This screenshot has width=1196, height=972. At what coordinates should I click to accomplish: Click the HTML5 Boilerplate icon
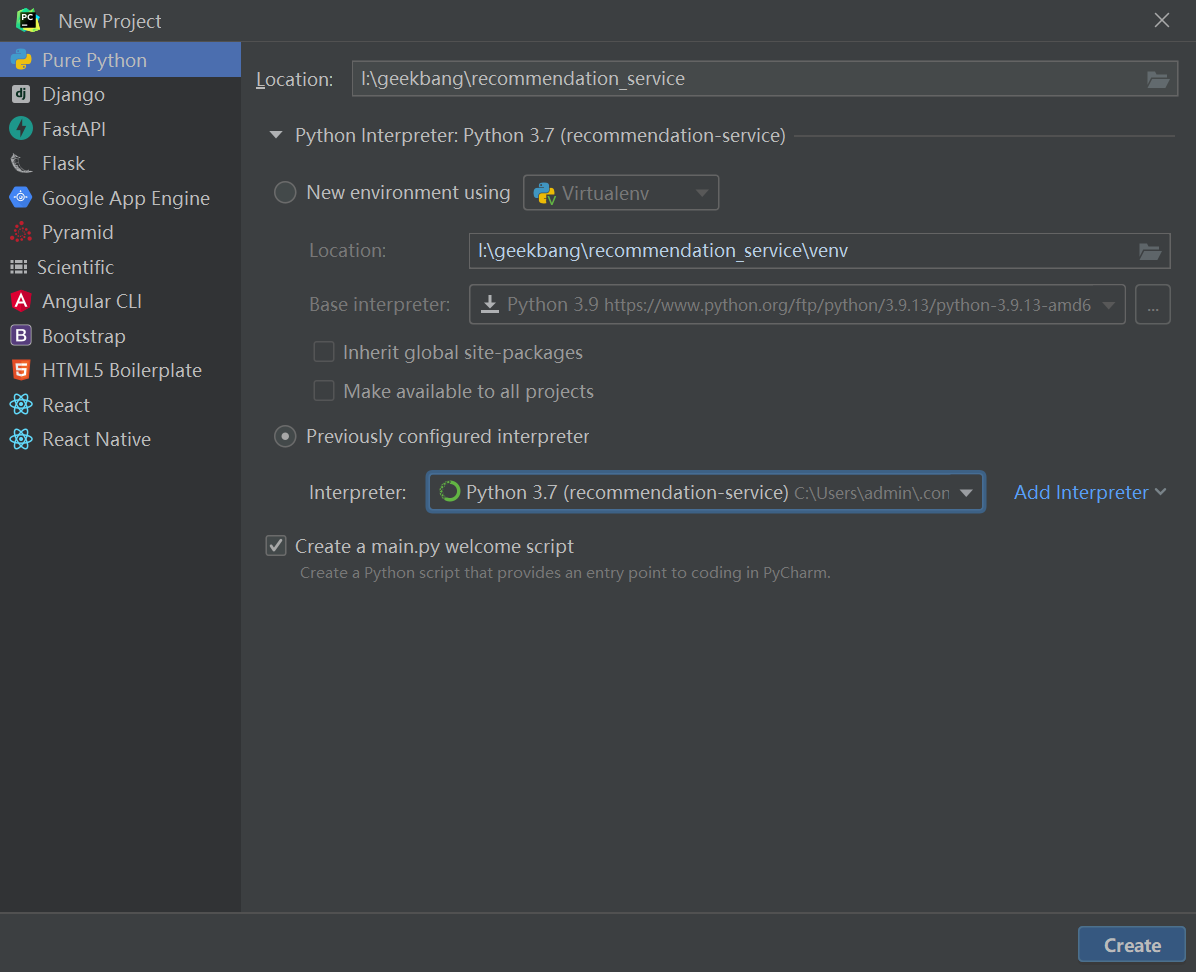(x=20, y=370)
